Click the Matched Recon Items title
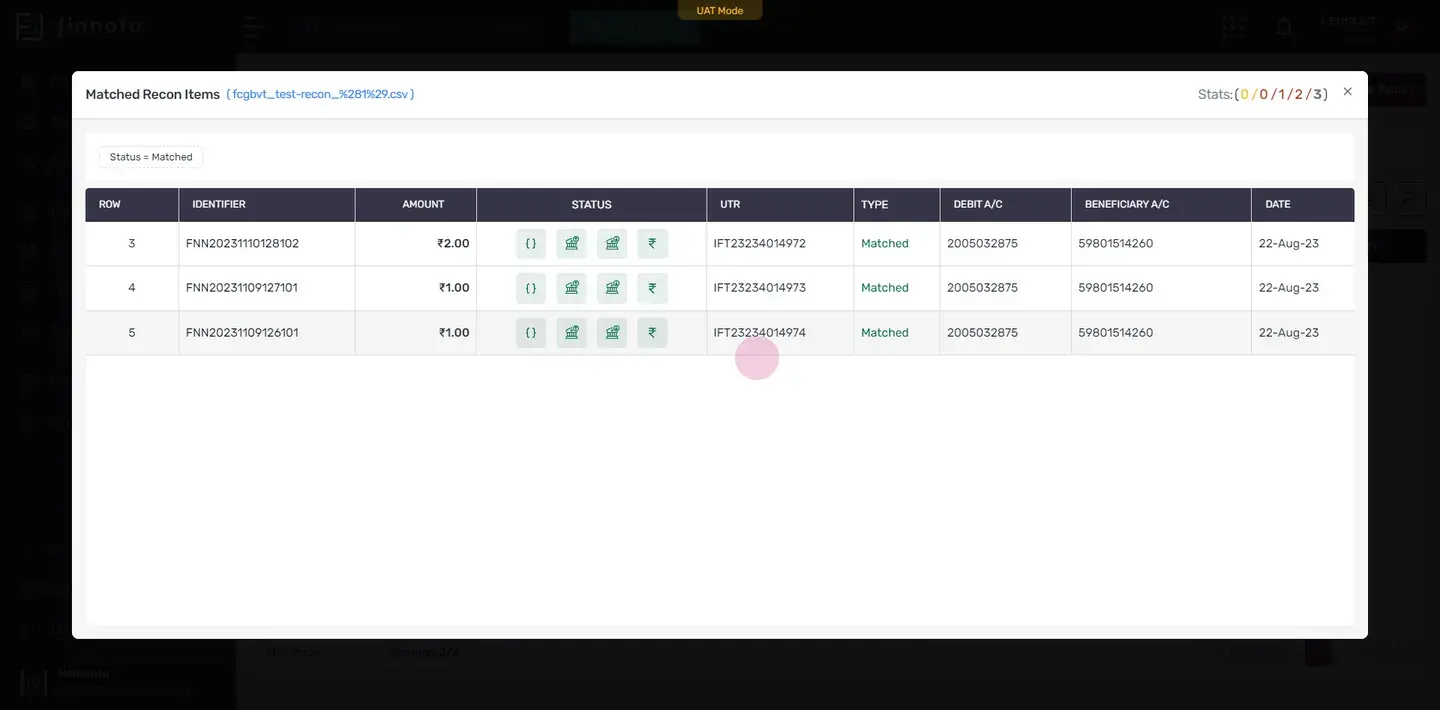 click(x=153, y=94)
